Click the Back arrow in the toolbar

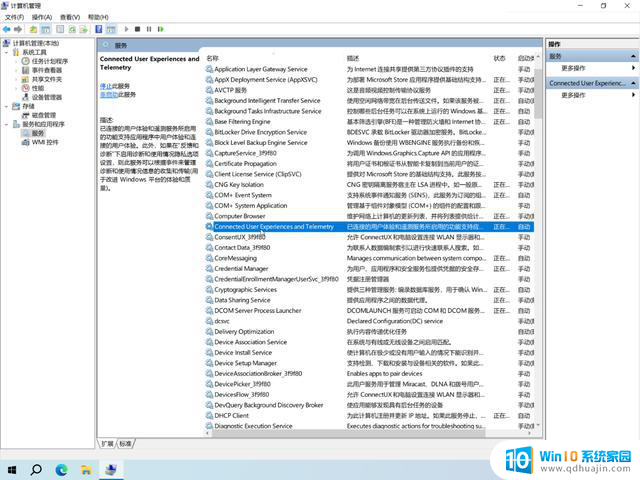(x=6, y=29)
